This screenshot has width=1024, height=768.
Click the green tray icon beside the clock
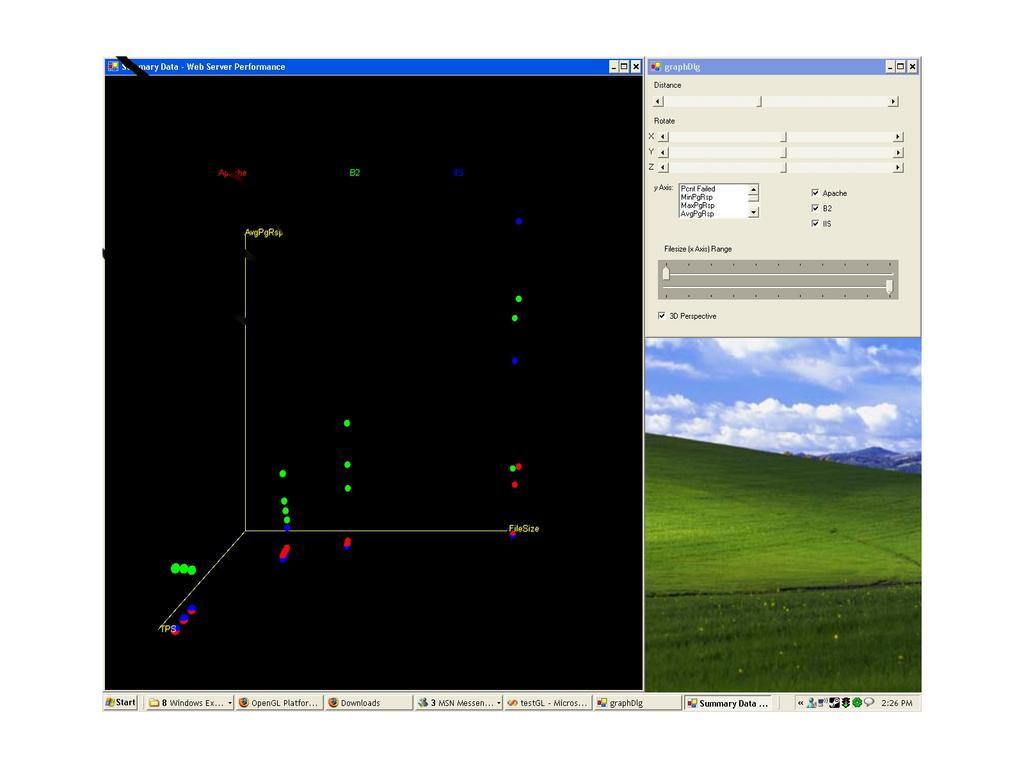click(857, 703)
